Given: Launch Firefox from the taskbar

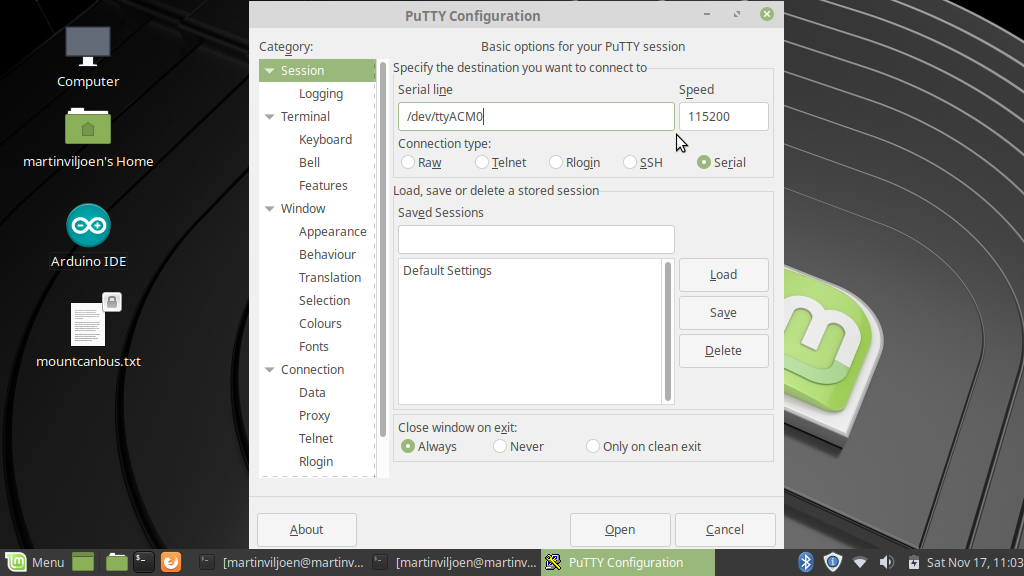Looking at the screenshot, I should point(170,562).
